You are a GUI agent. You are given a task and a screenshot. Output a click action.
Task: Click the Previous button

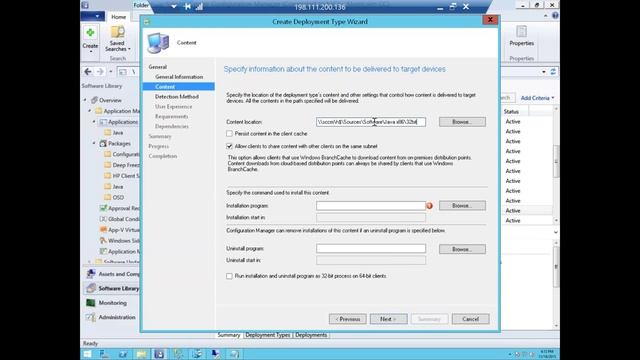[347, 319]
